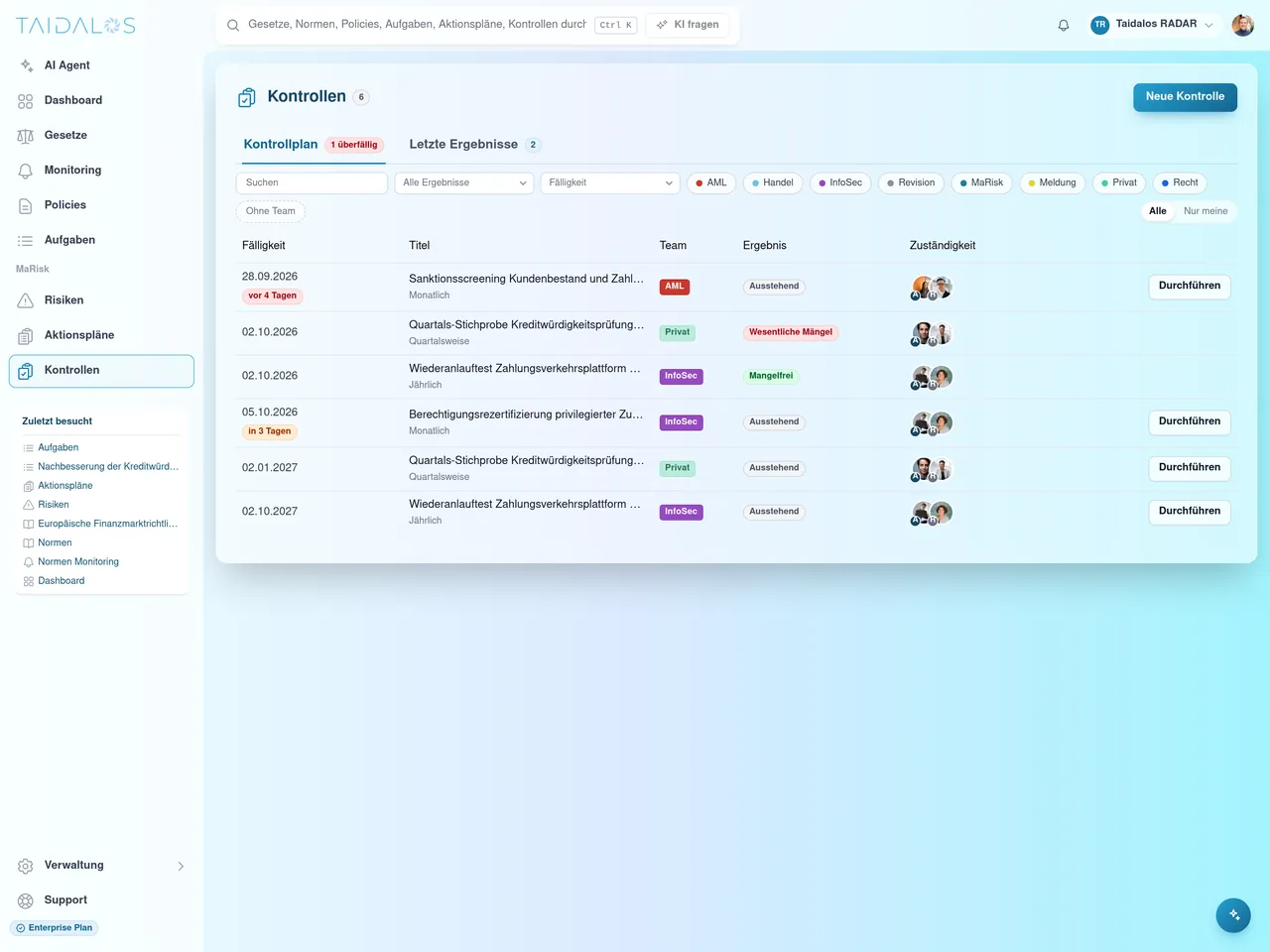Viewport: 1270px width, 952px height.
Task: Click the Taidalos logo
Action: (x=75, y=26)
